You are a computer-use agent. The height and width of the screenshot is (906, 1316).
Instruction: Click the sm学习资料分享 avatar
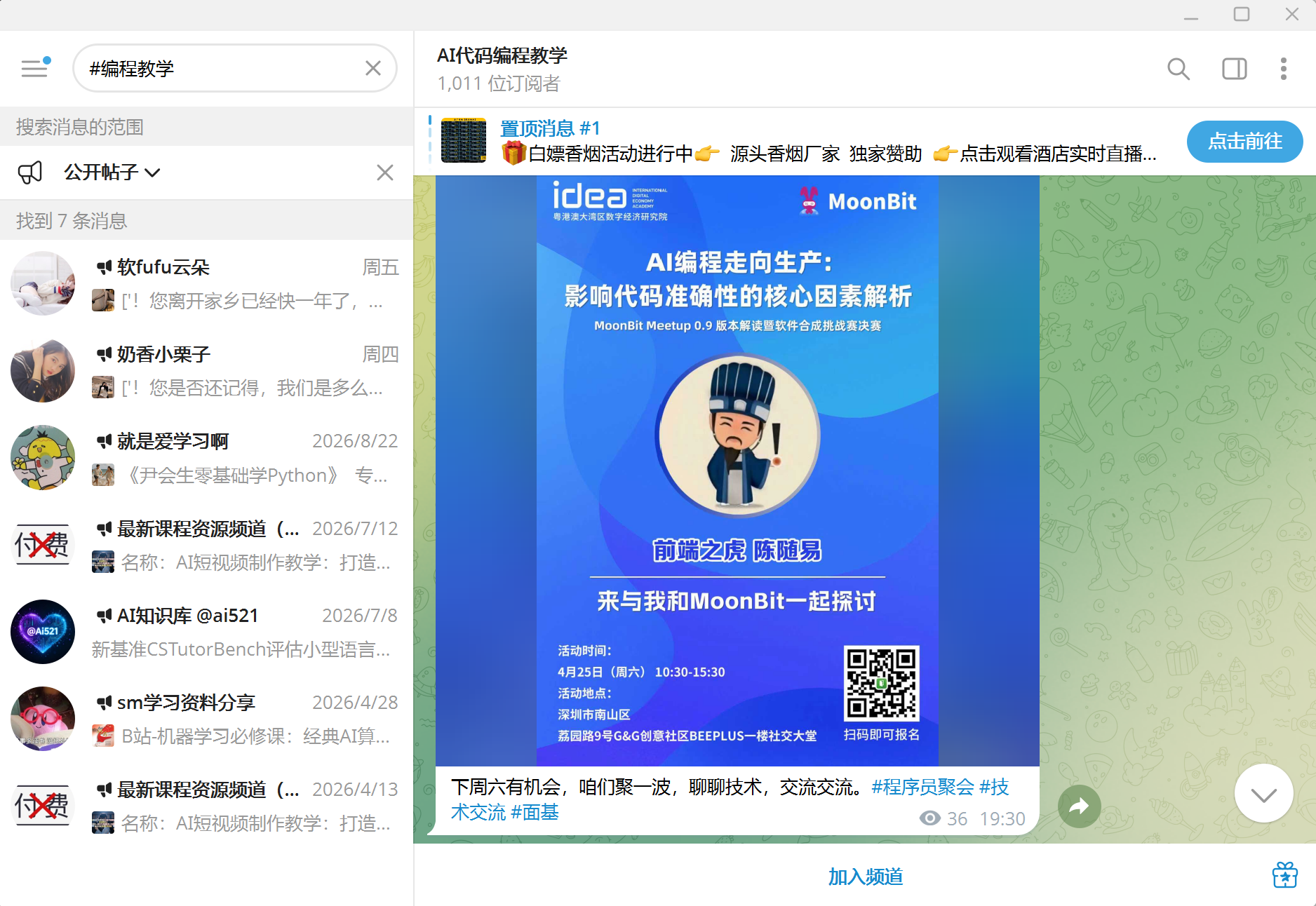tap(43, 719)
